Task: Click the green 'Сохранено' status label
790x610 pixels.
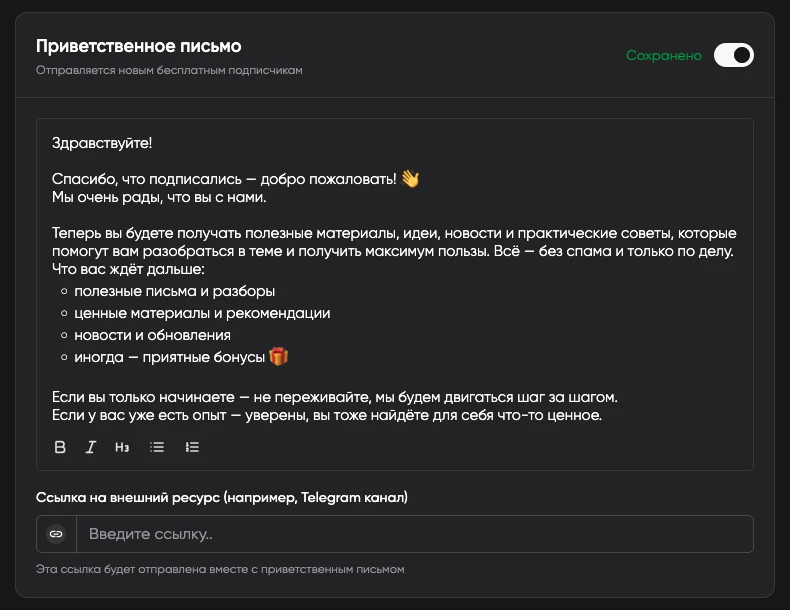Action: pyautogui.click(x=664, y=56)
